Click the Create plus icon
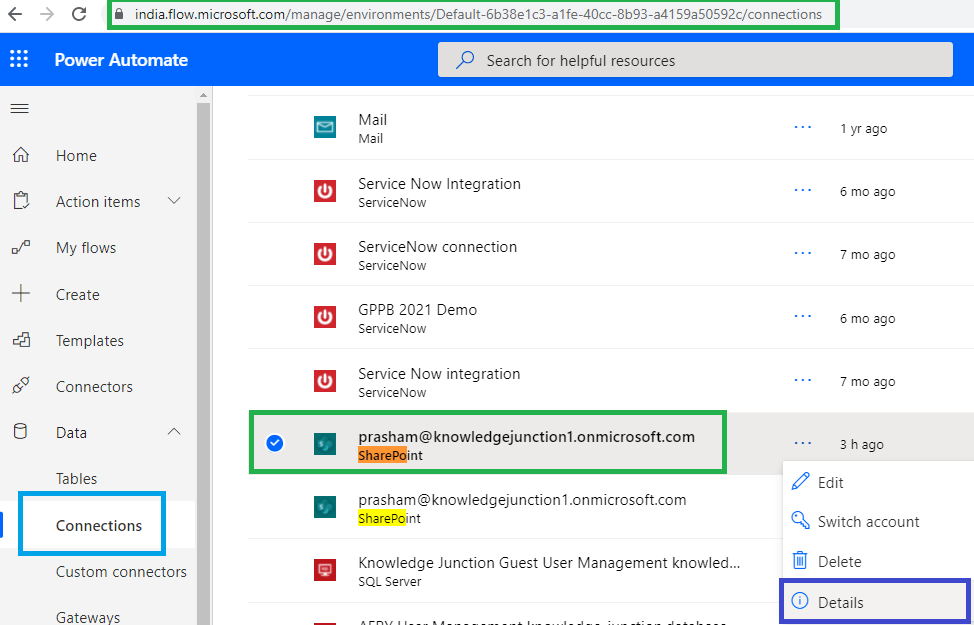Viewport: 974px width, 625px height. click(20, 293)
